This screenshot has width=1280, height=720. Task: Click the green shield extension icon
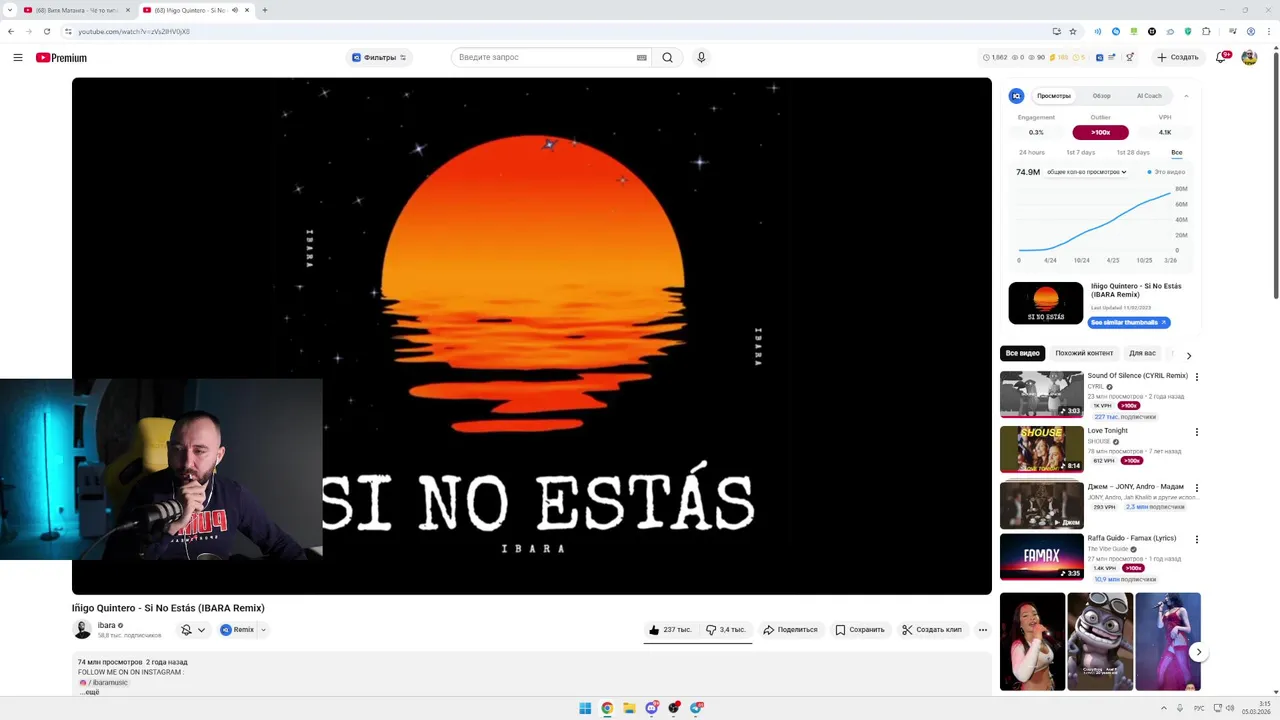point(1188,31)
